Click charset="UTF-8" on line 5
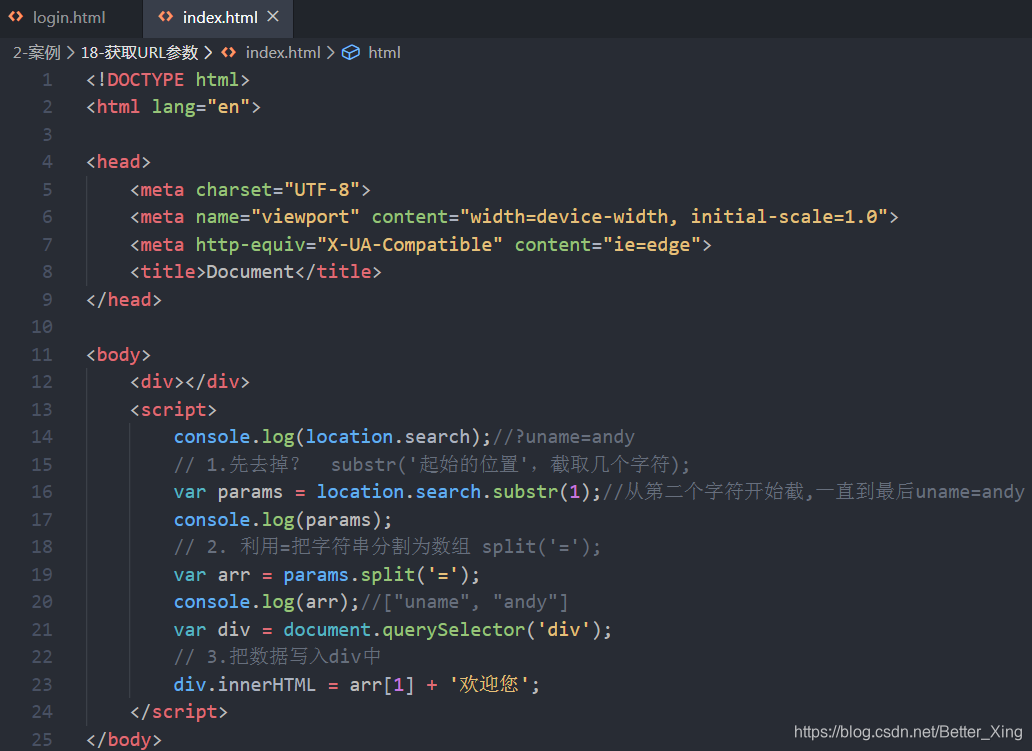 278,190
